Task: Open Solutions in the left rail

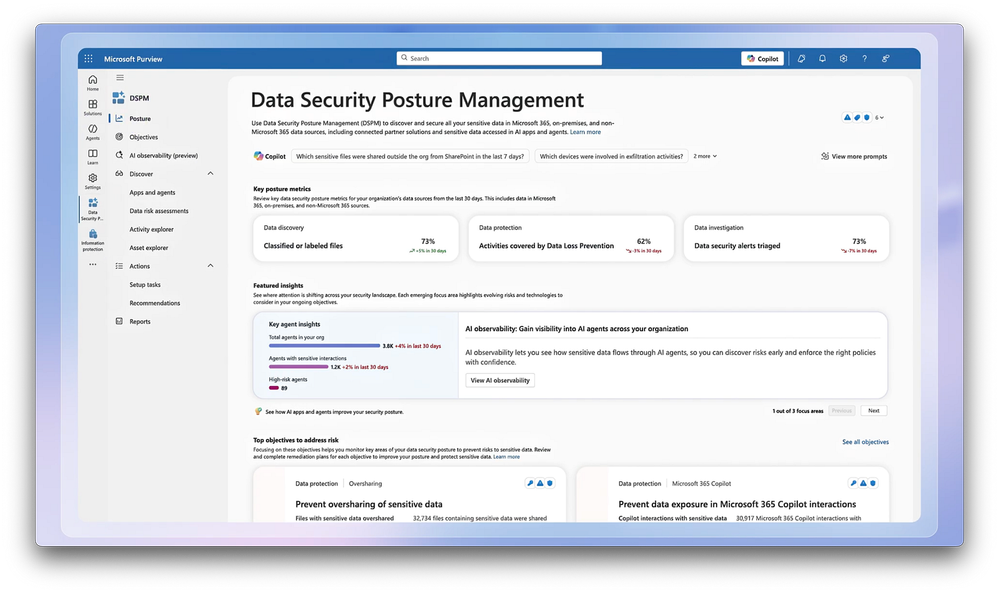Action: pyautogui.click(x=92, y=107)
